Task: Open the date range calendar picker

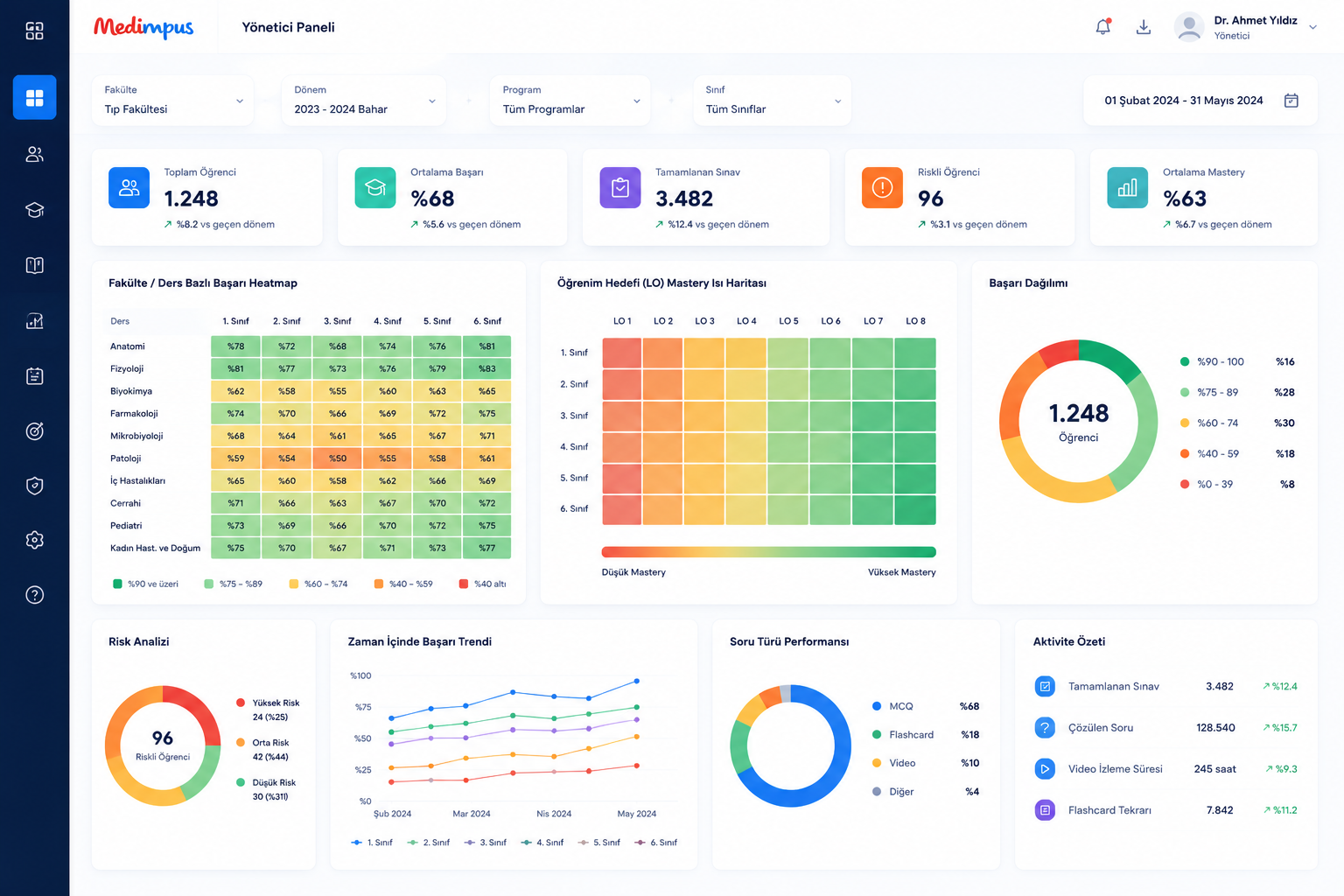Action: 1200,101
